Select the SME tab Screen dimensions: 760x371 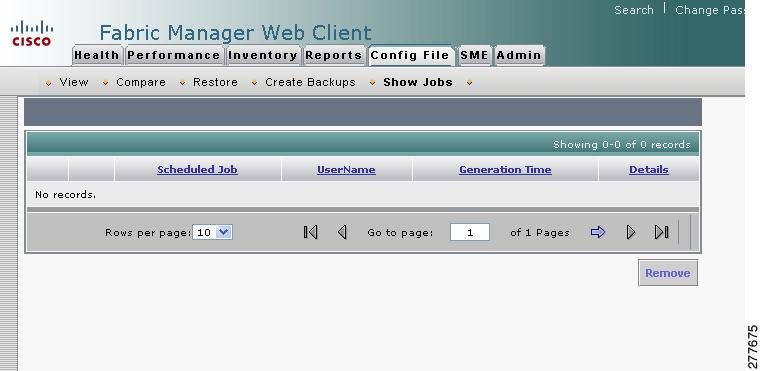click(x=474, y=55)
